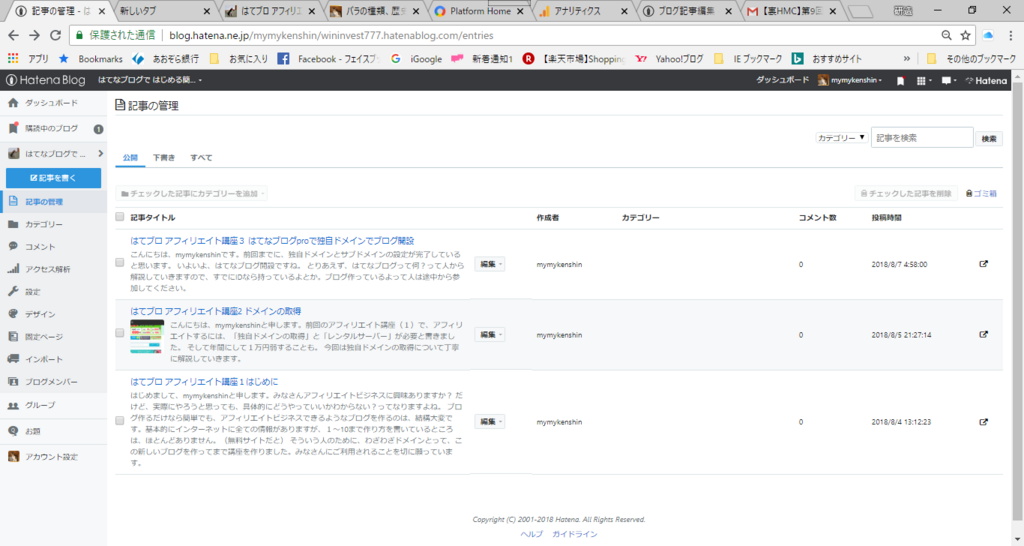Go back with browser back arrow
Image resolution: width=1024 pixels, height=546 pixels.
pos(14,35)
